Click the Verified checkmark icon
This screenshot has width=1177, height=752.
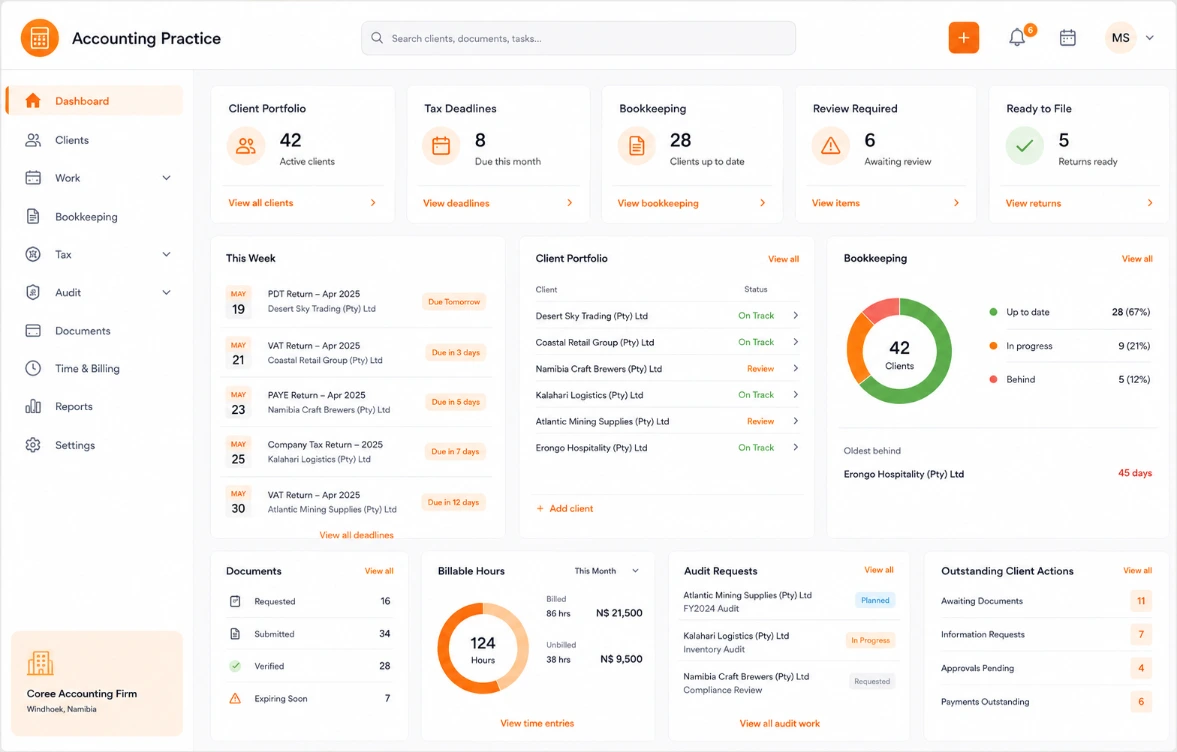coord(235,666)
